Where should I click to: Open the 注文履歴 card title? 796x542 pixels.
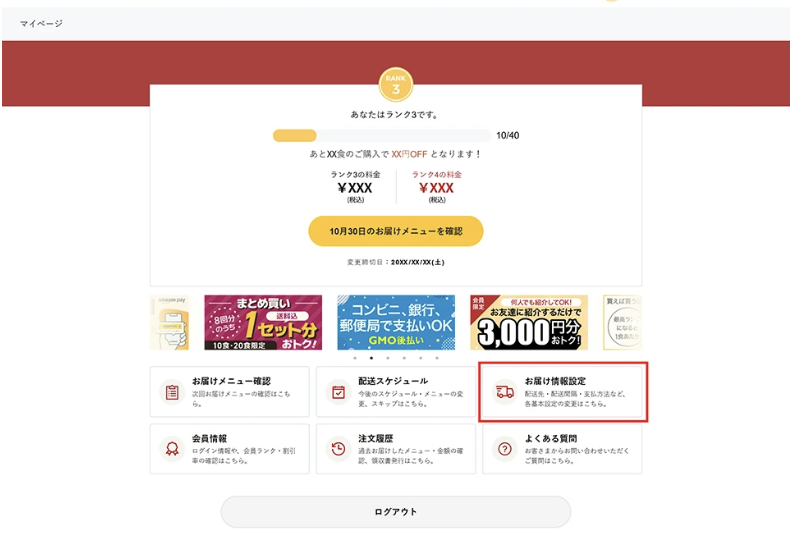point(376,438)
